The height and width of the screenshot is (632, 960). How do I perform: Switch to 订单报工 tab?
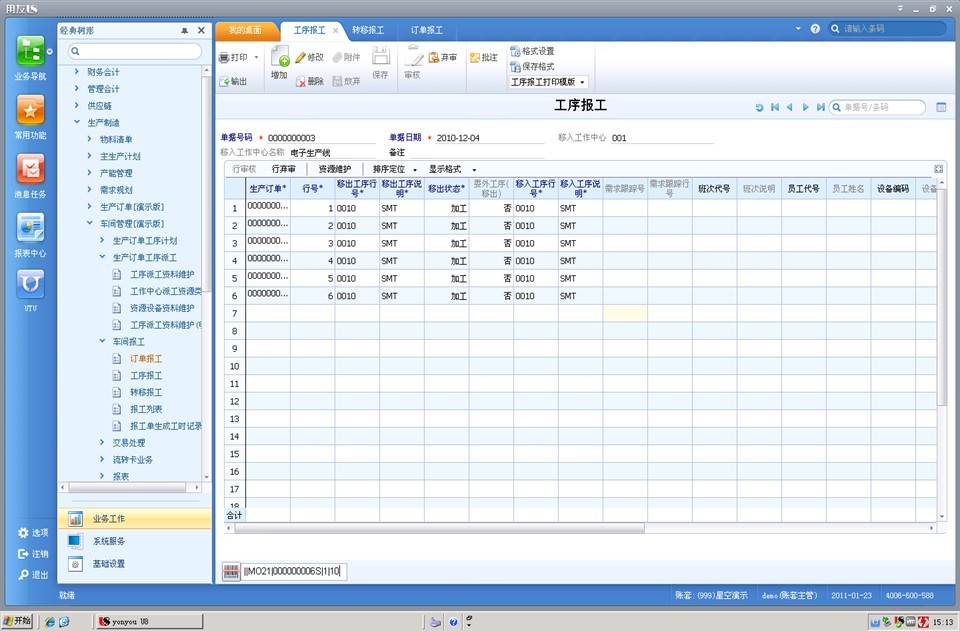pos(426,30)
